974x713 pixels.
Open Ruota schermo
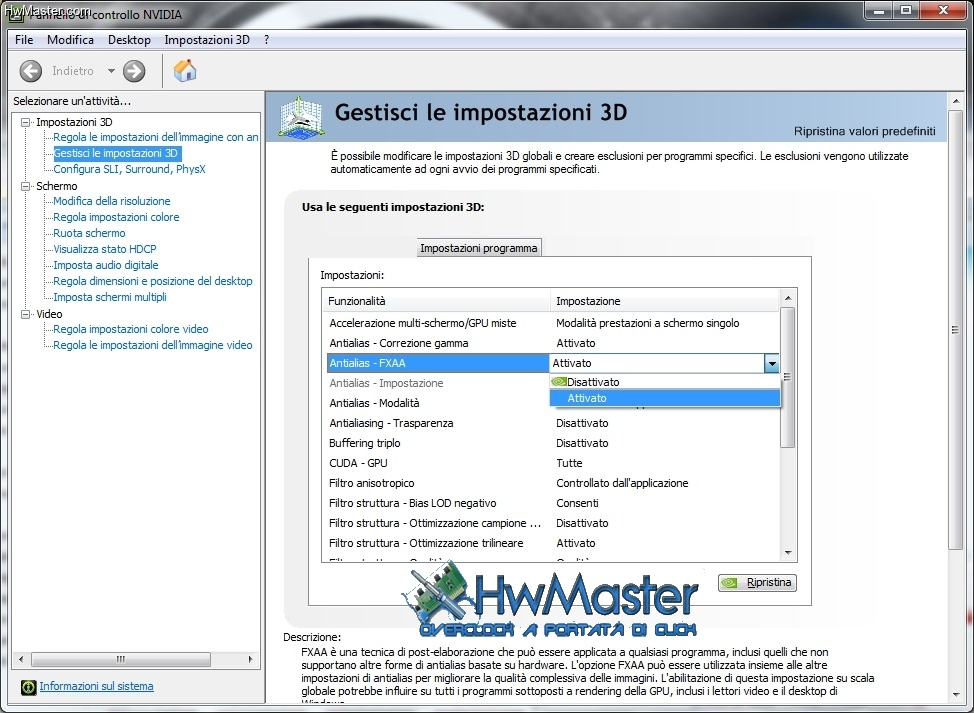click(89, 233)
